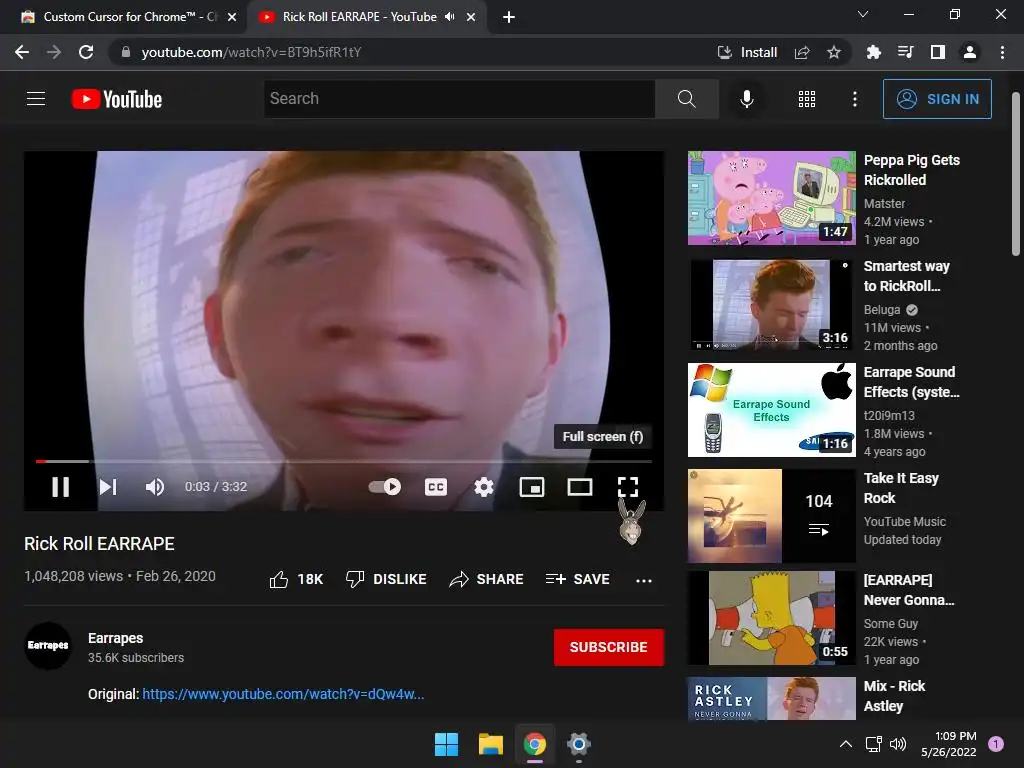Seek on the video progress bar

click(x=344, y=461)
